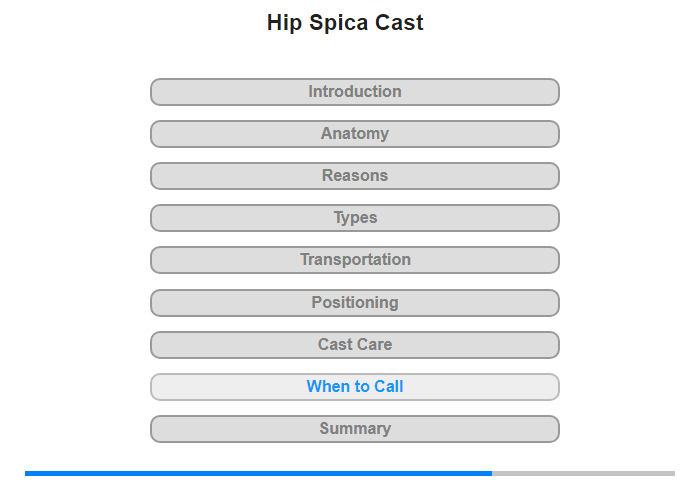Click the blue filled part of progress bar
Viewport: 700px width, 480px height.
click(x=258, y=473)
